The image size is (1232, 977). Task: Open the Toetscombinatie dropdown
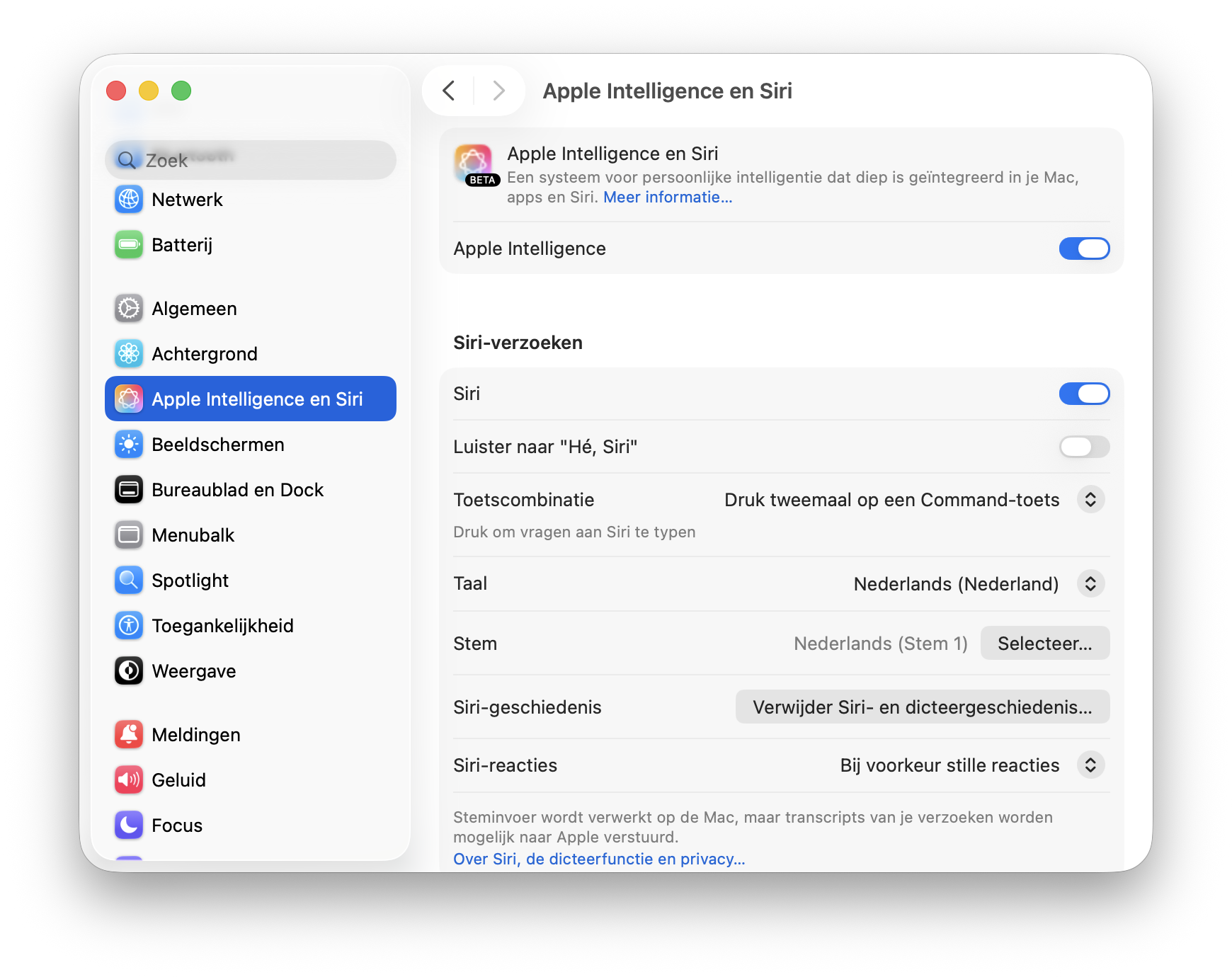click(x=1090, y=499)
